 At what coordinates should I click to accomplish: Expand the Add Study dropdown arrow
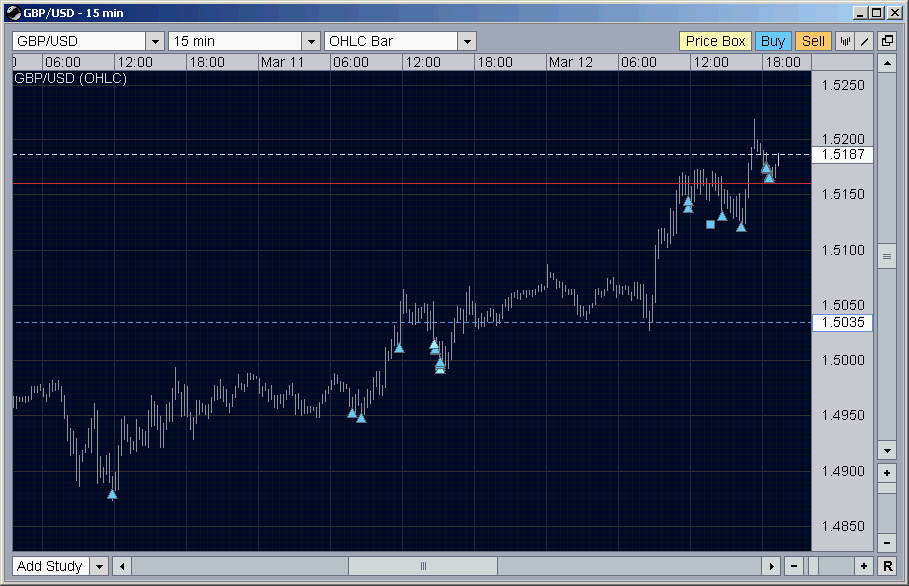99,566
